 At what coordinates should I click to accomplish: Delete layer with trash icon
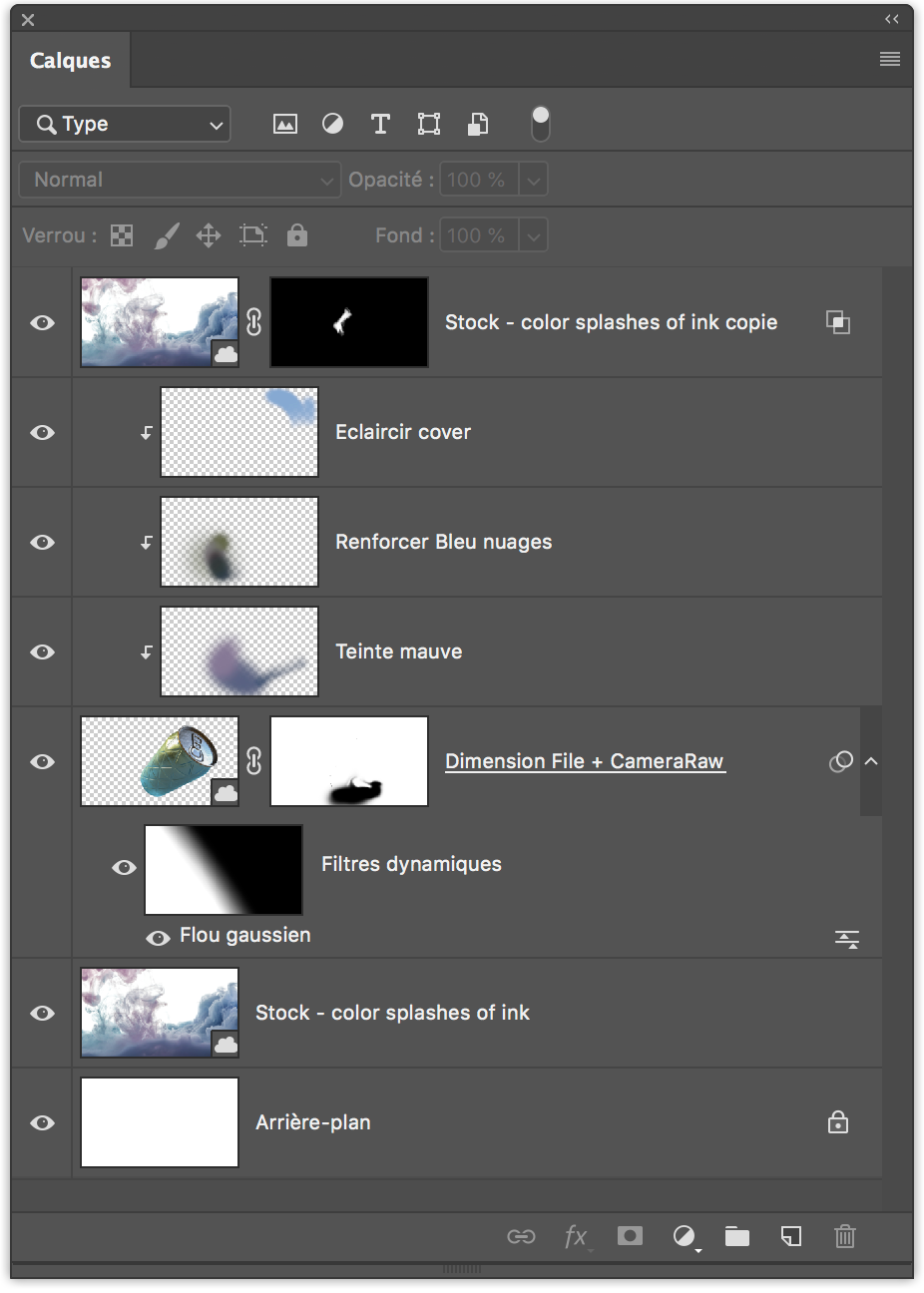845,1237
